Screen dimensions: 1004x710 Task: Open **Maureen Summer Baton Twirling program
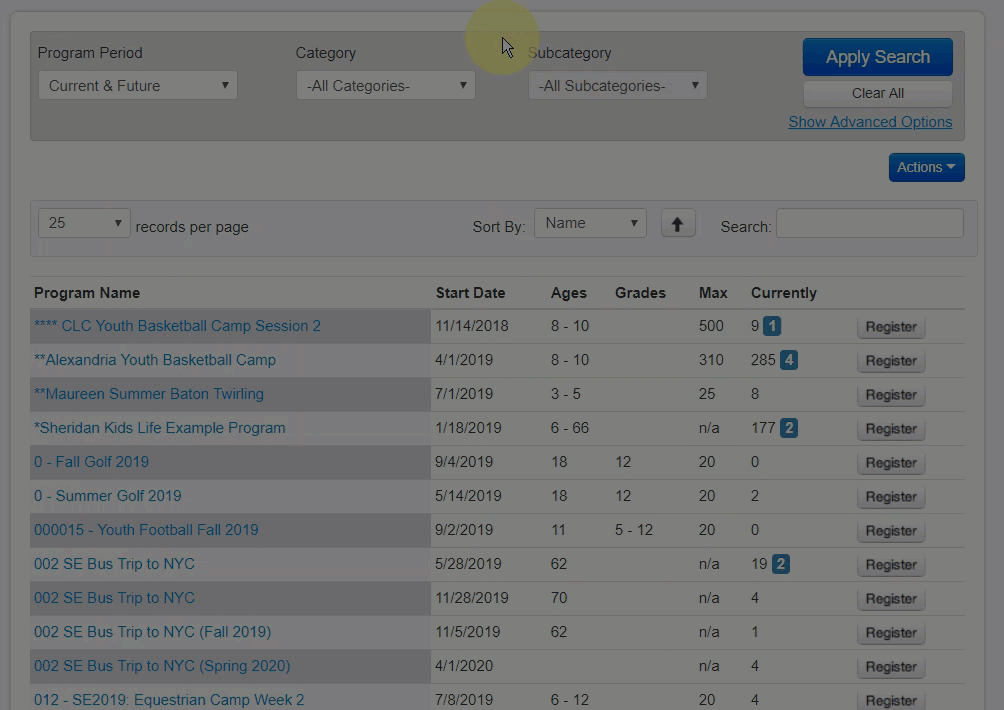pyautogui.click(x=149, y=394)
